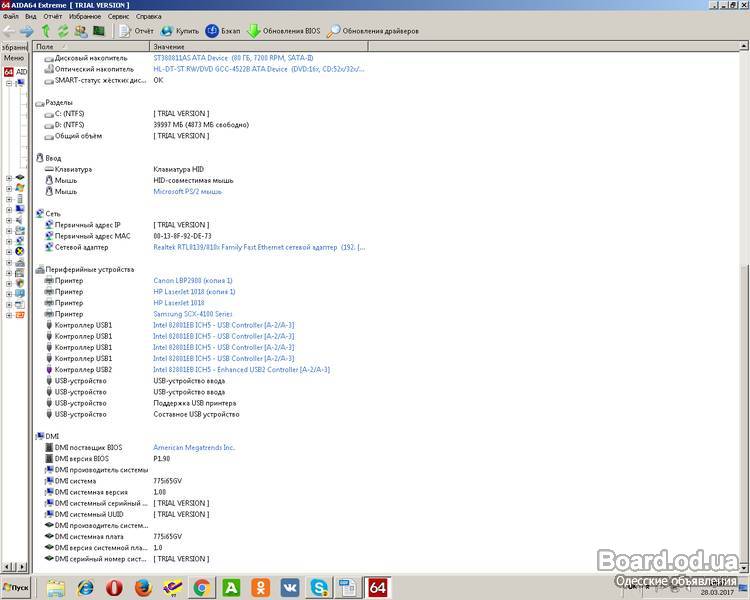Go back with the left arrow toolbar icon
The height and width of the screenshot is (600, 750).
pos(9,31)
